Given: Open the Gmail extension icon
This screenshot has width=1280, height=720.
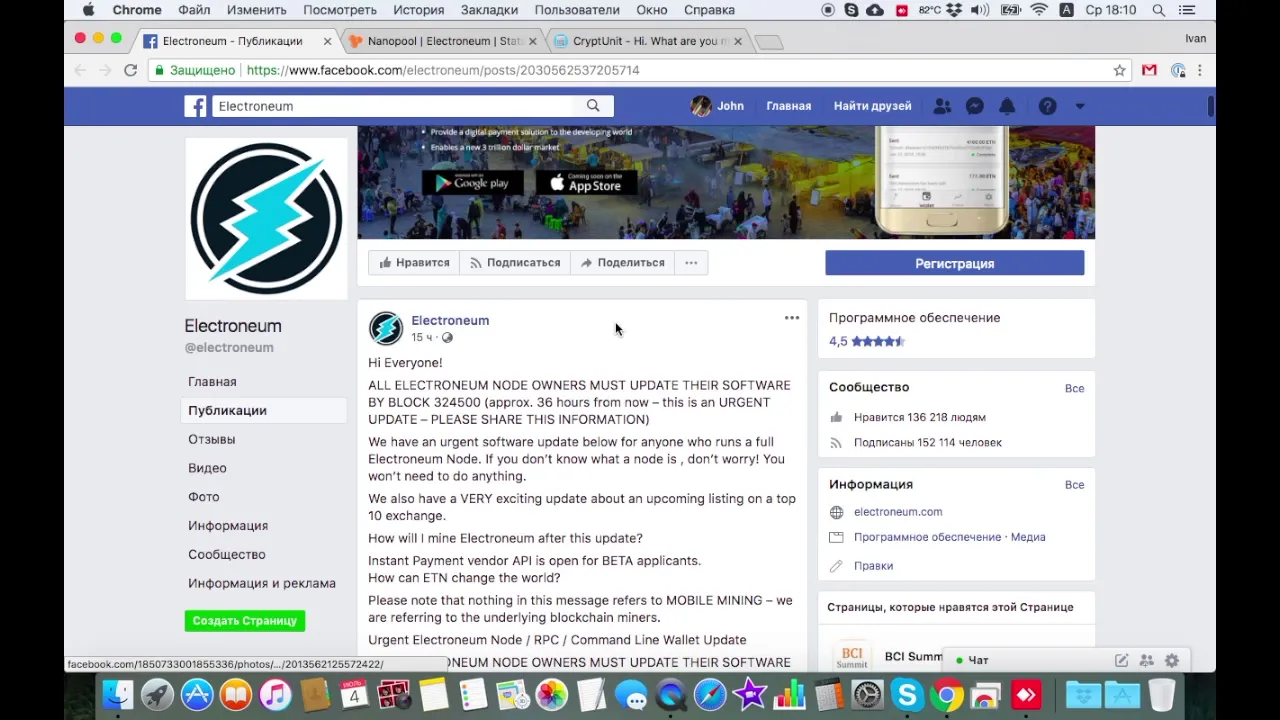Looking at the screenshot, I should point(1149,70).
